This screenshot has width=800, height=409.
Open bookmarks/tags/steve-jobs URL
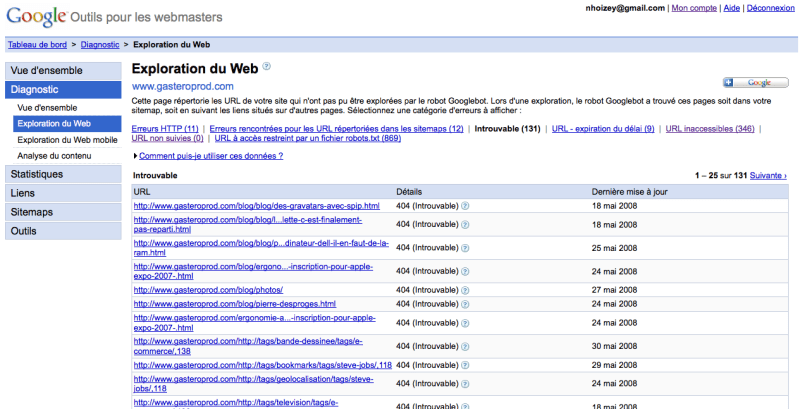pos(263,365)
